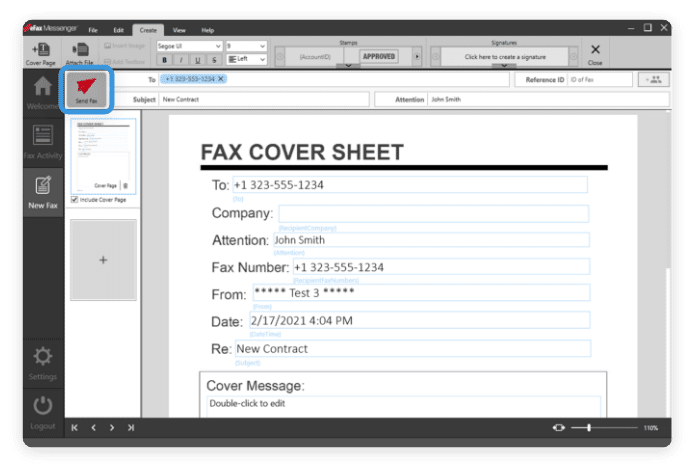695x473 pixels.
Task: Open the Help menu
Action: coord(207,30)
